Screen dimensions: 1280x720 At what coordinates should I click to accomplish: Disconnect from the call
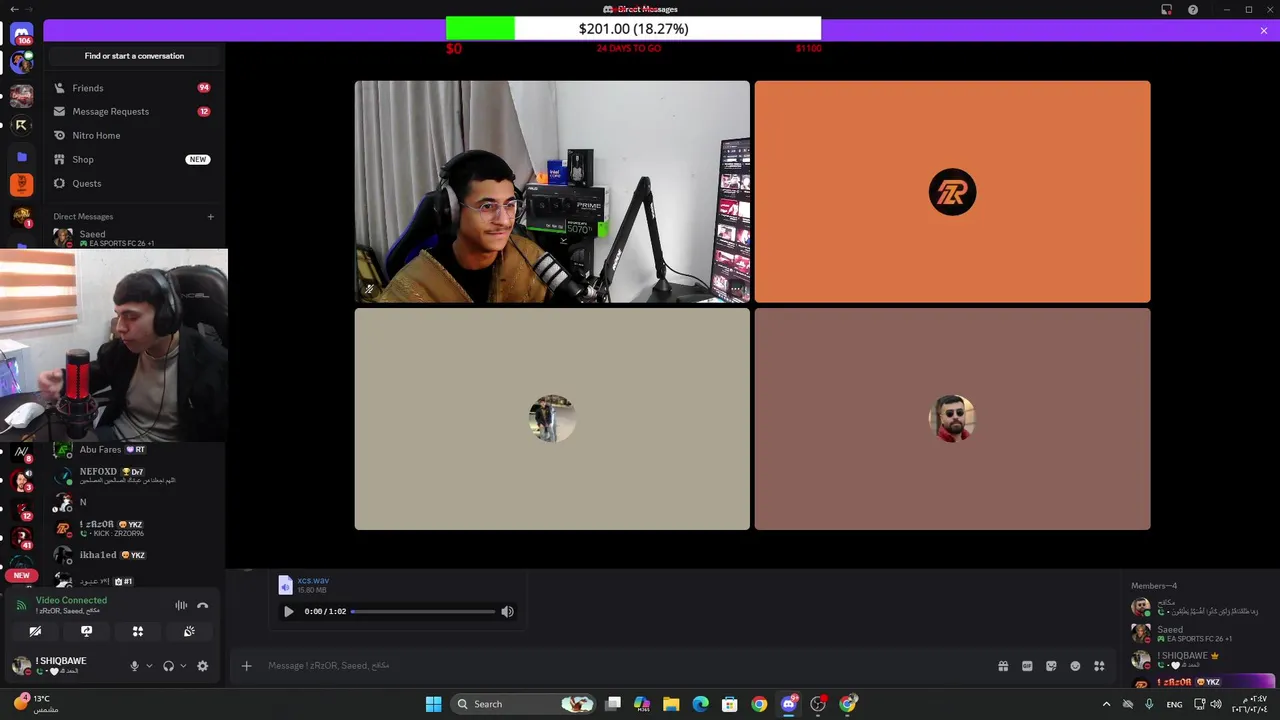(203, 605)
